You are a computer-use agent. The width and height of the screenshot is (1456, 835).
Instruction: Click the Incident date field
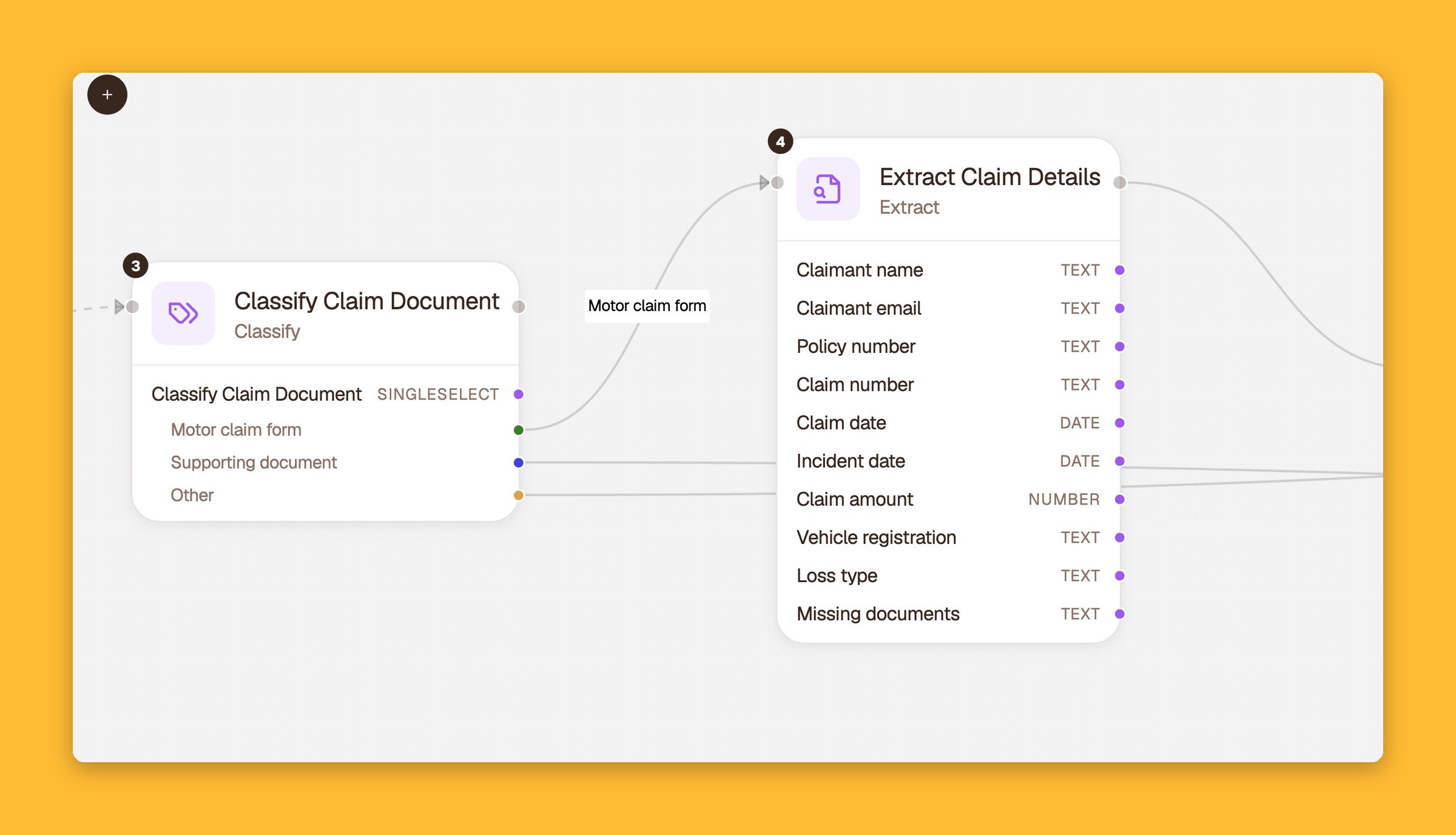coord(948,461)
